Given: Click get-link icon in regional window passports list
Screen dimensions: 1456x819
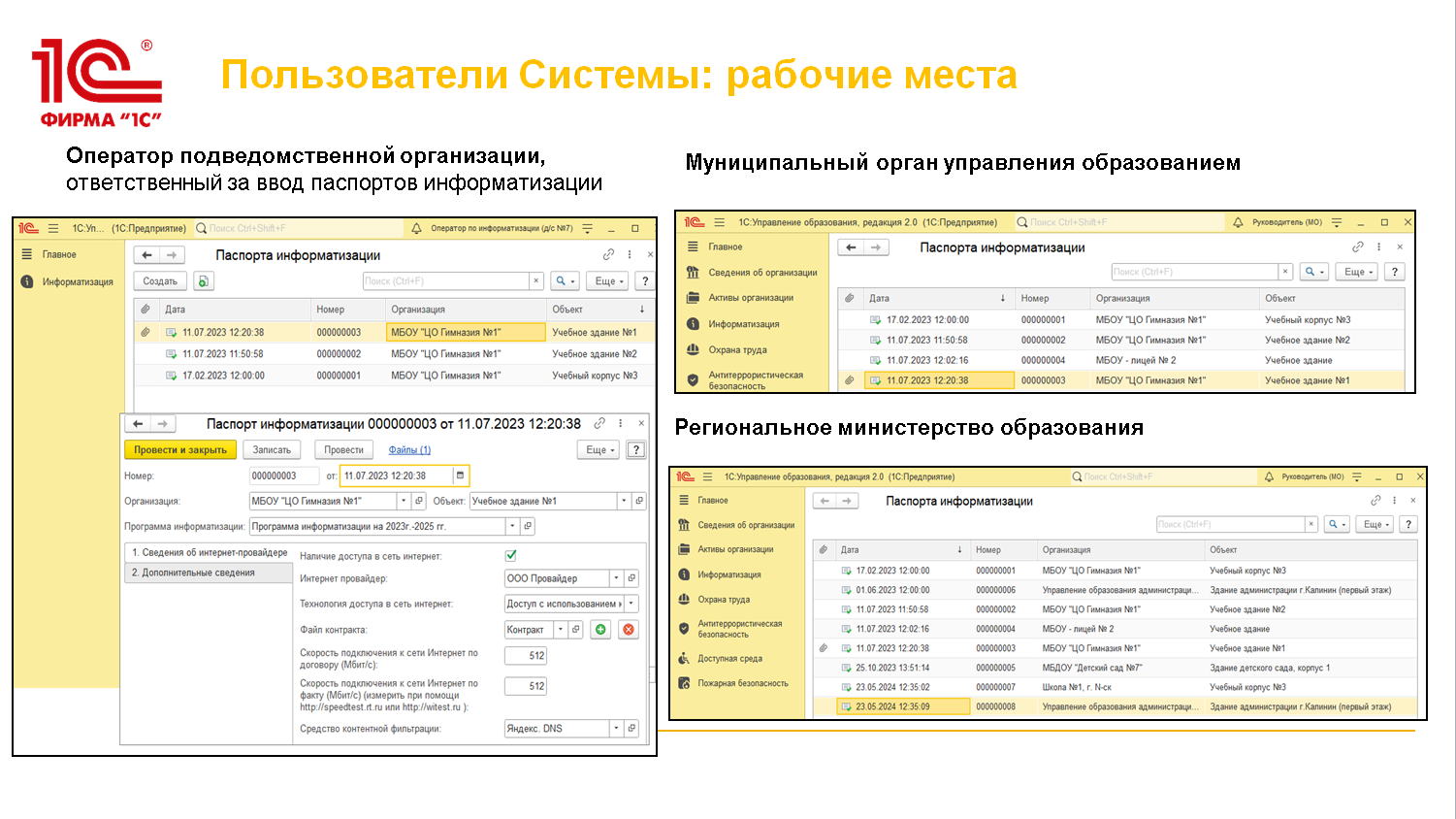Looking at the screenshot, I should click(x=1375, y=501).
